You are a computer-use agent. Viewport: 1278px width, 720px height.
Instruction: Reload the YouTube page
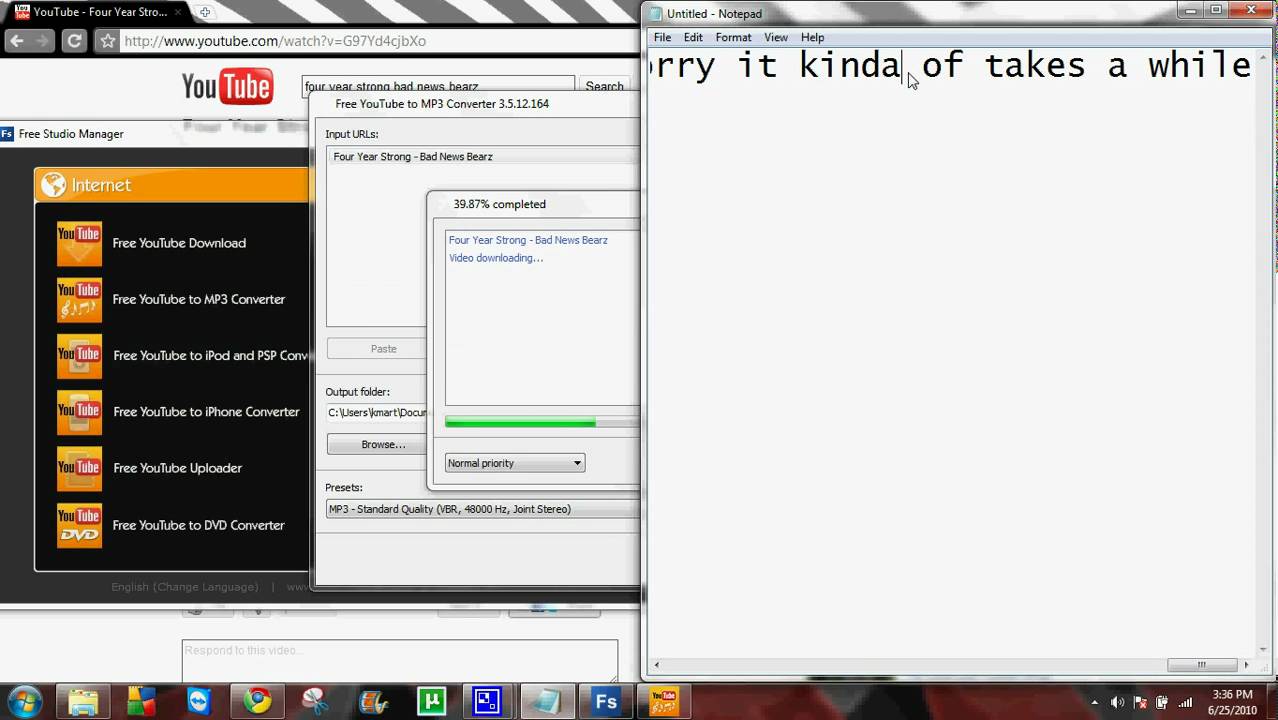[x=74, y=41]
